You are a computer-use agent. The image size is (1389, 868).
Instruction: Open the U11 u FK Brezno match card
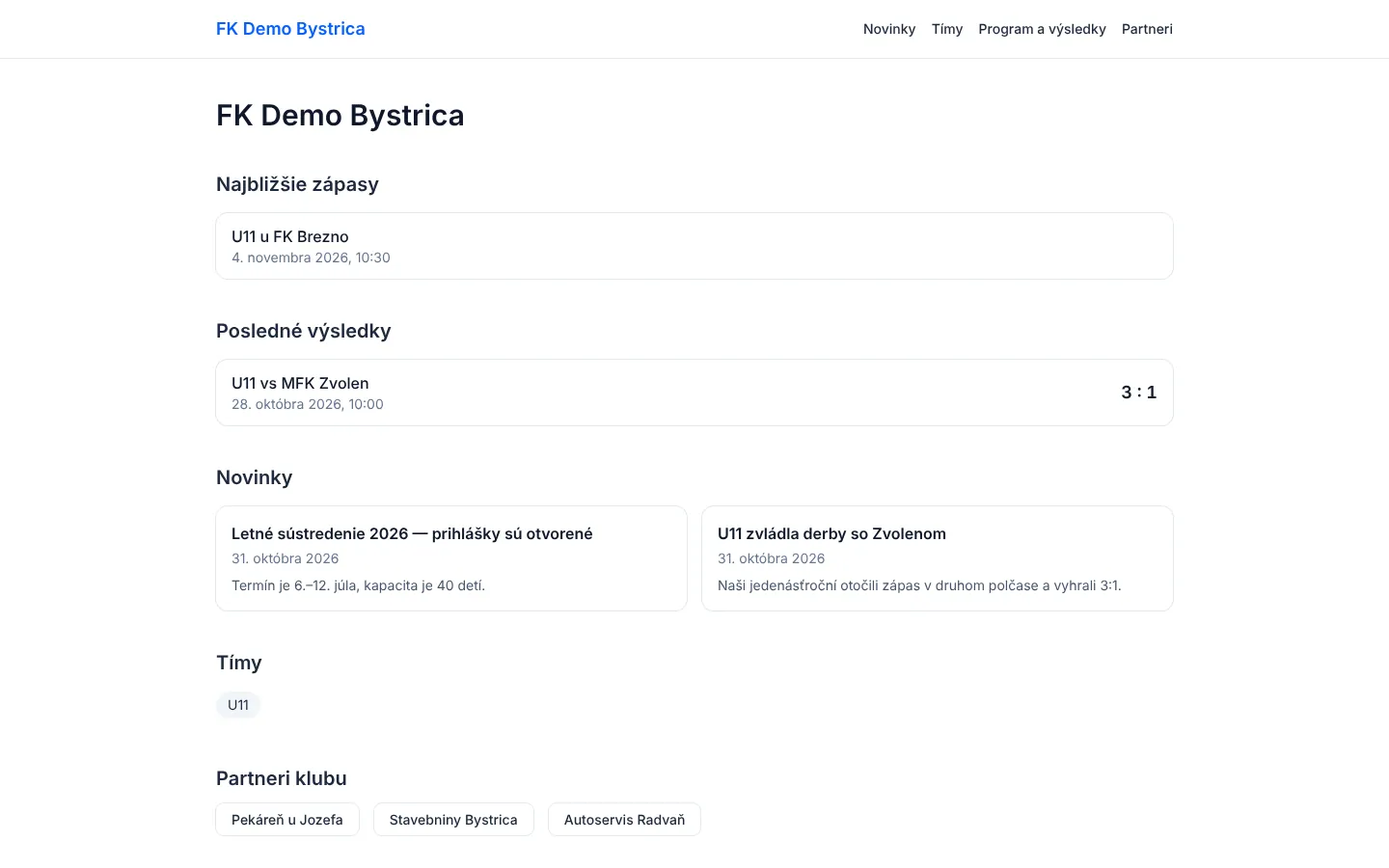click(694, 246)
